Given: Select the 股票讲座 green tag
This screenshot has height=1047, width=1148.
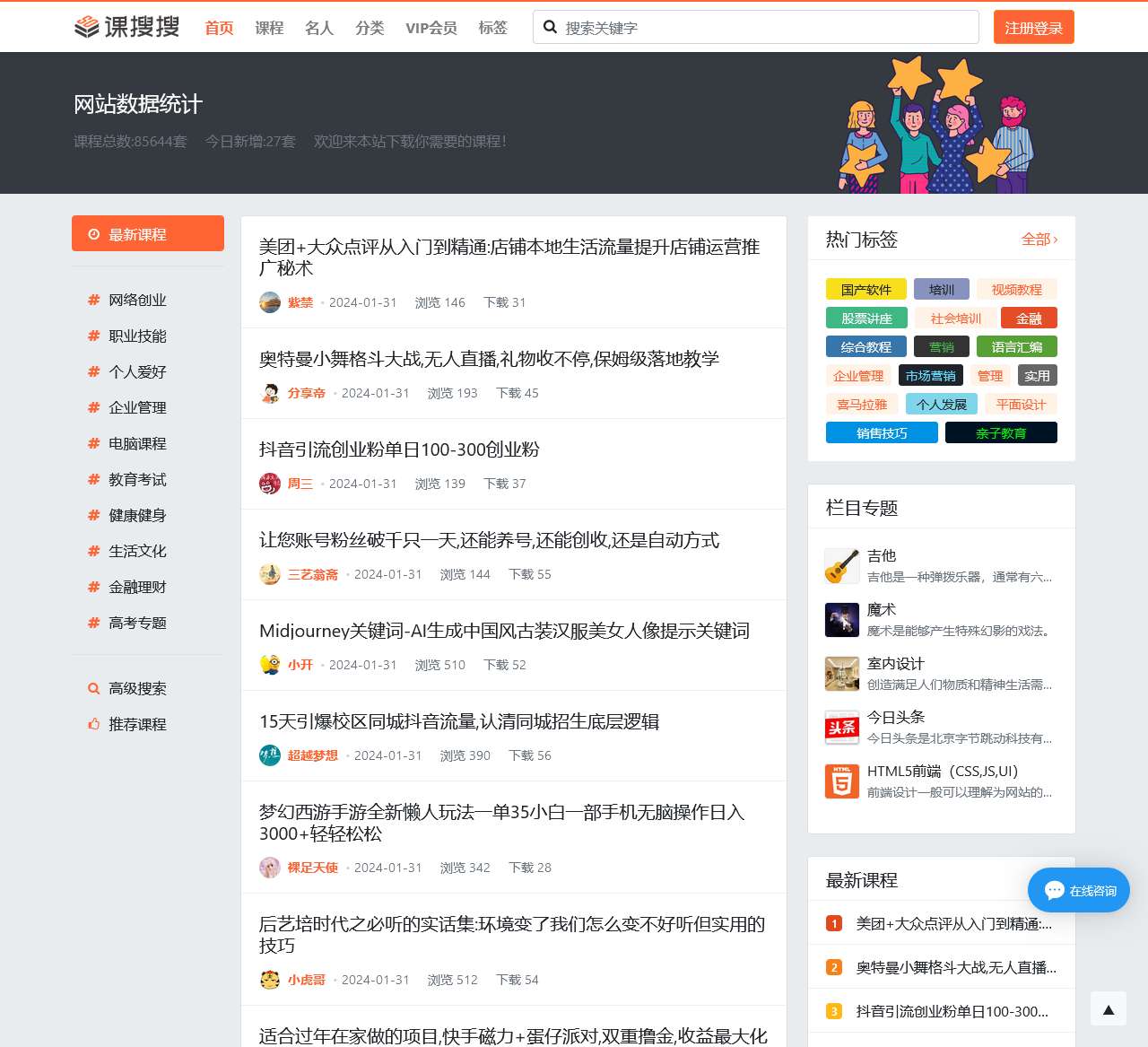Looking at the screenshot, I should (866, 318).
